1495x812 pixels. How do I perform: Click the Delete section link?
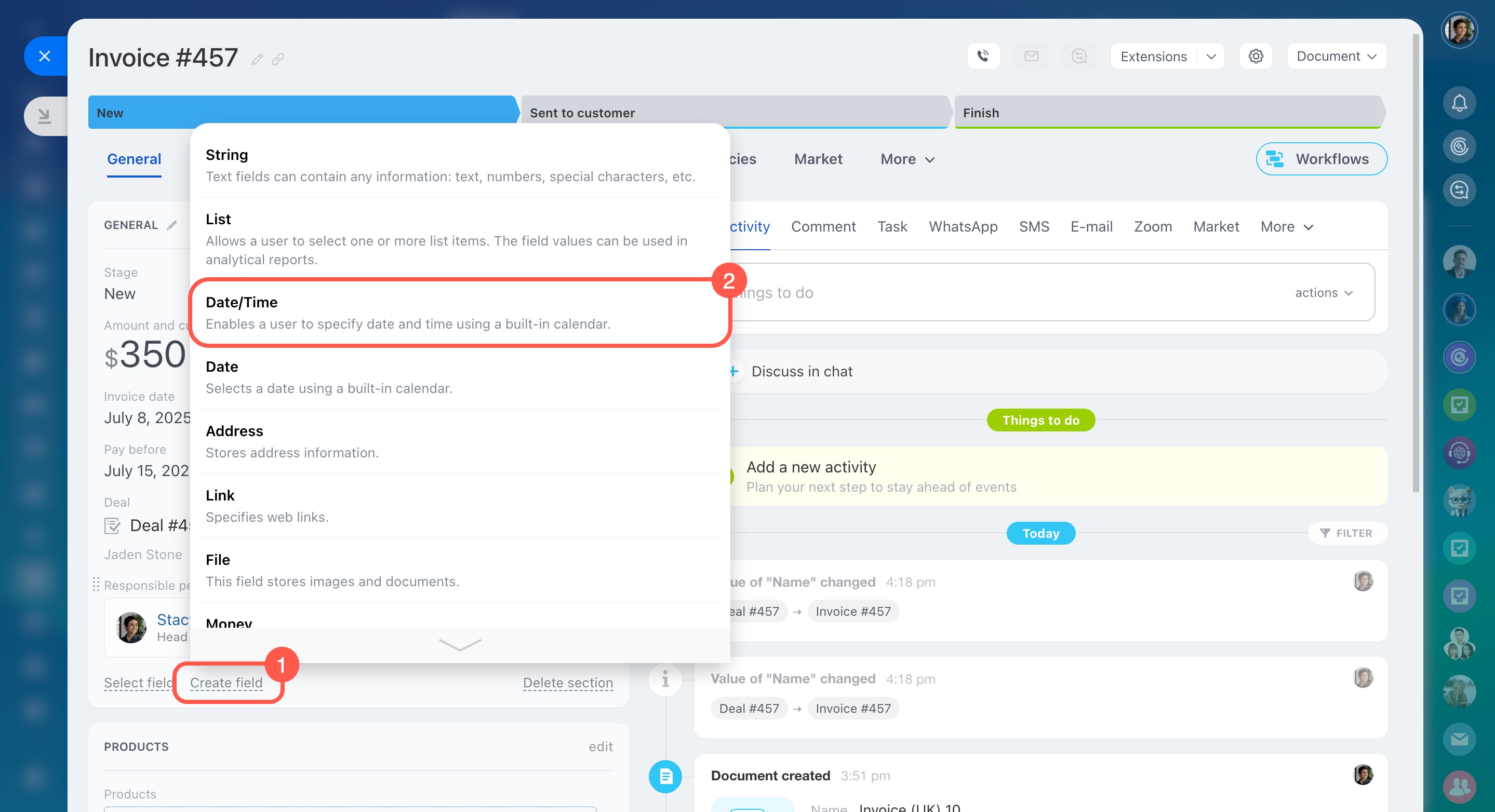click(x=567, y=683)
